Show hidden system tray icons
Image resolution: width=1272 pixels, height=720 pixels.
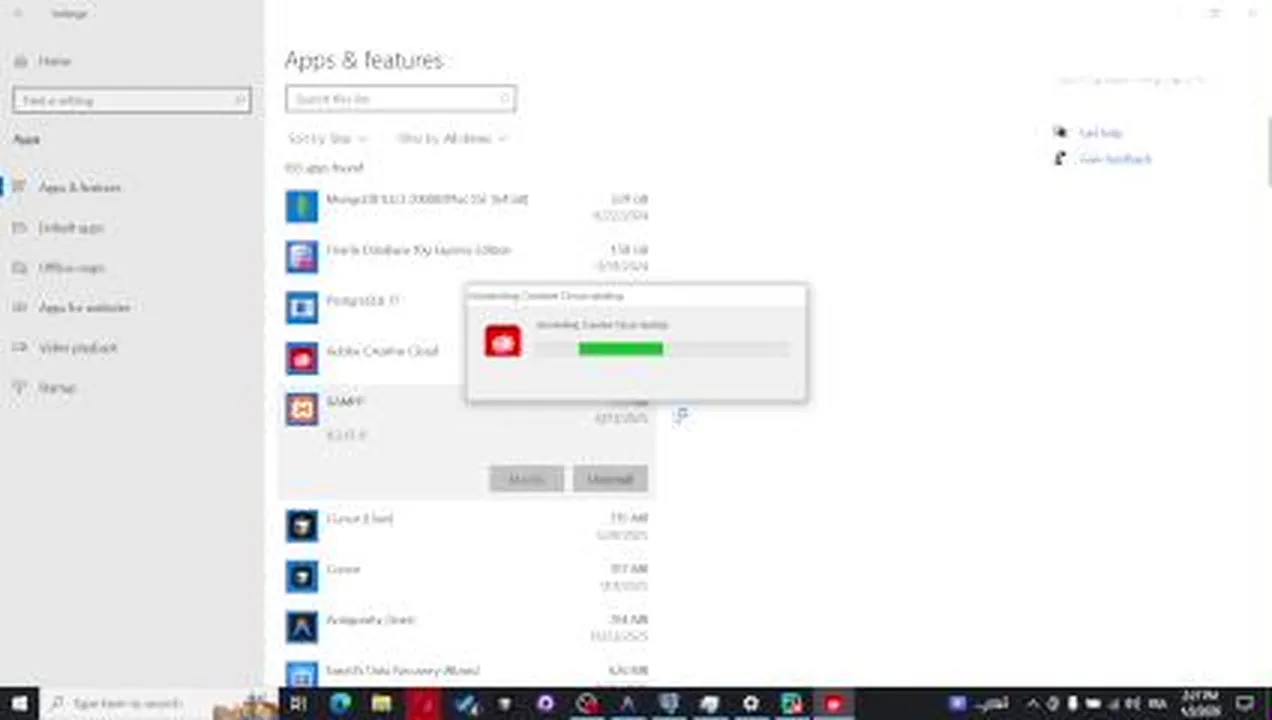coord(1034,704)
